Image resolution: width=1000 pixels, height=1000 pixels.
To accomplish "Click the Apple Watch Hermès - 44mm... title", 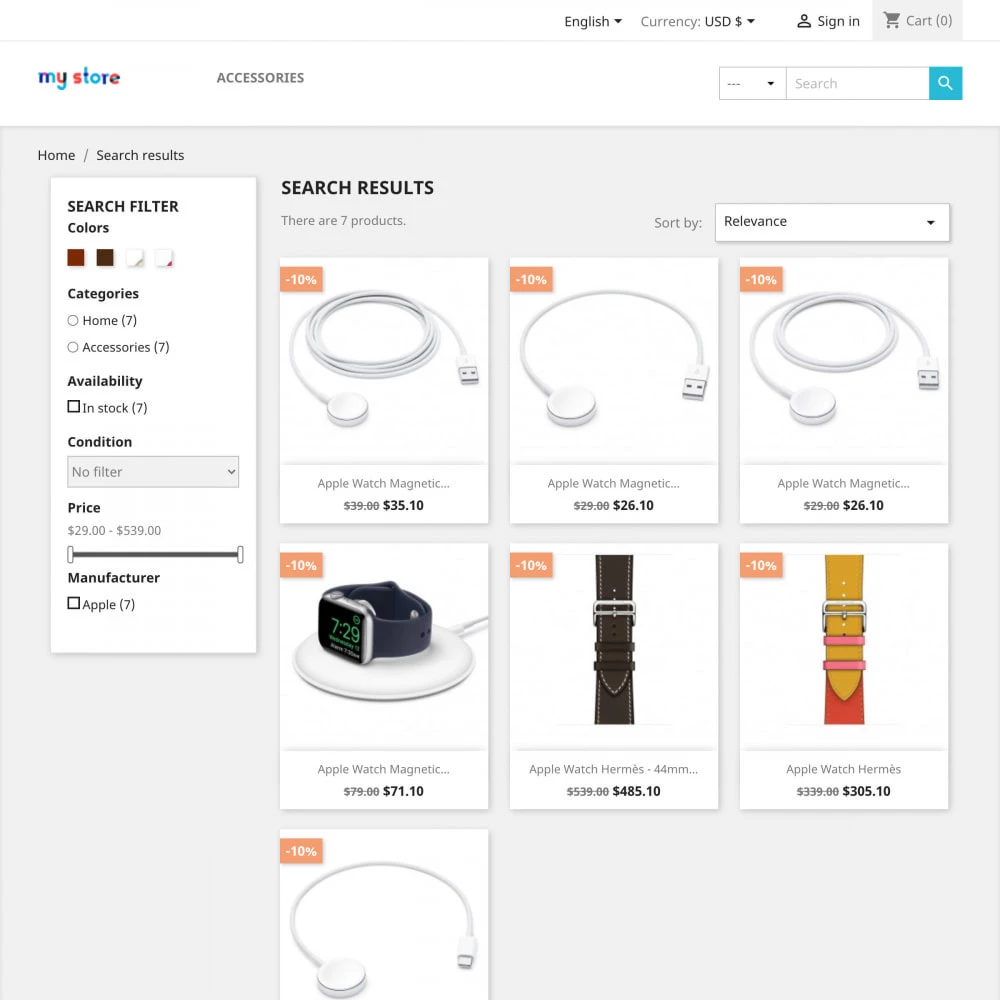I will pos(614,769).
